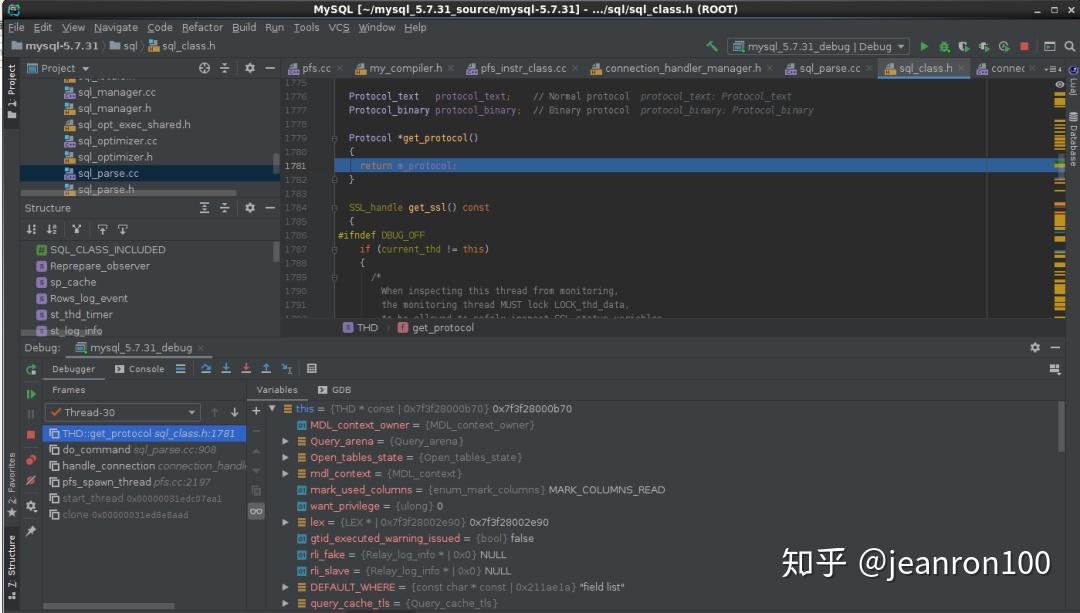
Task: Step Over the current line in the debugger
Action: (x=207, y=368)
